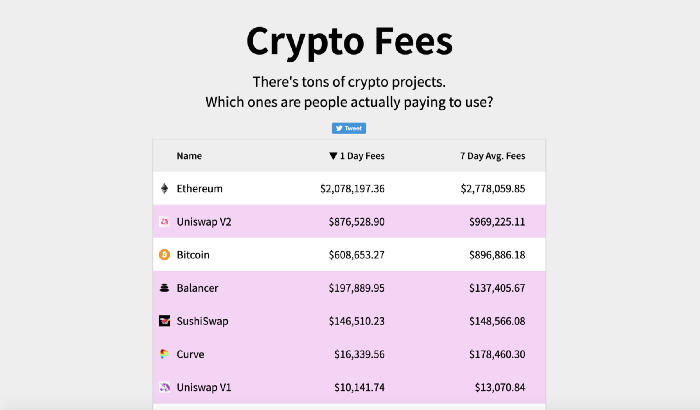Screen dimensions: 700x410
Task: Open the Ethereum row name
Action: pyautogui.click(x=199, y=188)
